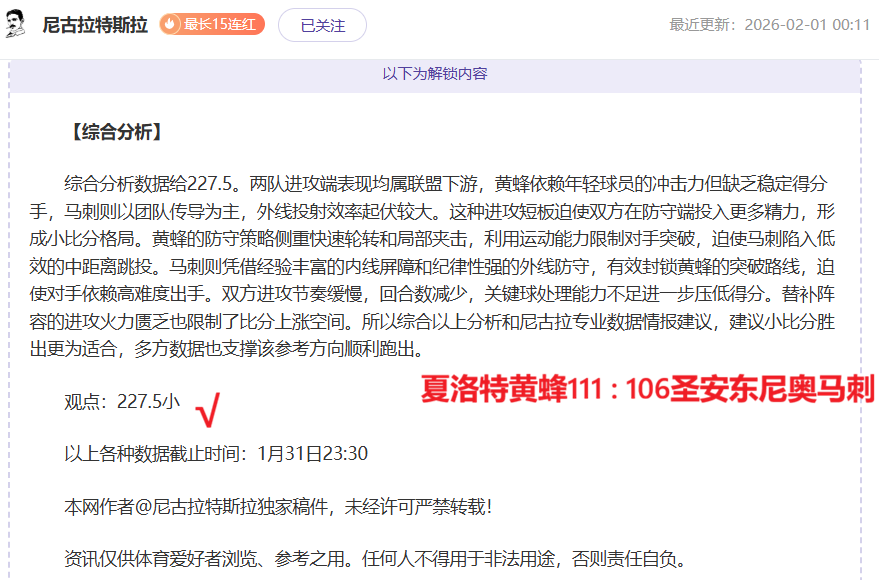Click the red checkmark beside 观点
Viewport: 879px width, 580px height.
(209, 405)
